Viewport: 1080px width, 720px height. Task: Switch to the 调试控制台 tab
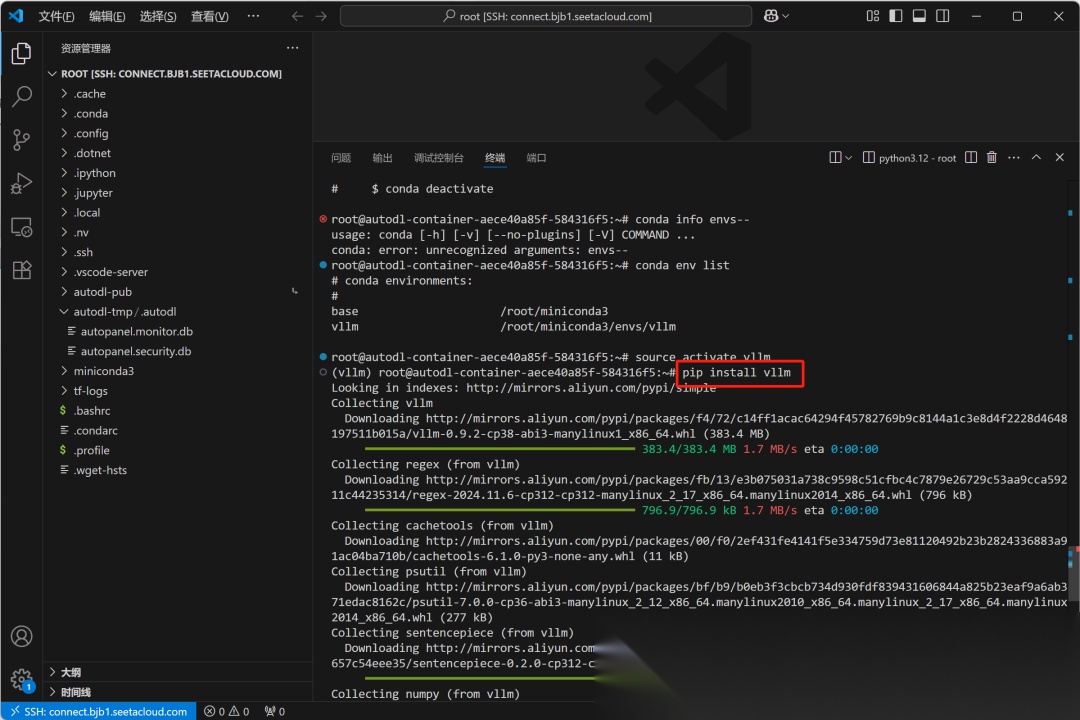coord(438,158)
